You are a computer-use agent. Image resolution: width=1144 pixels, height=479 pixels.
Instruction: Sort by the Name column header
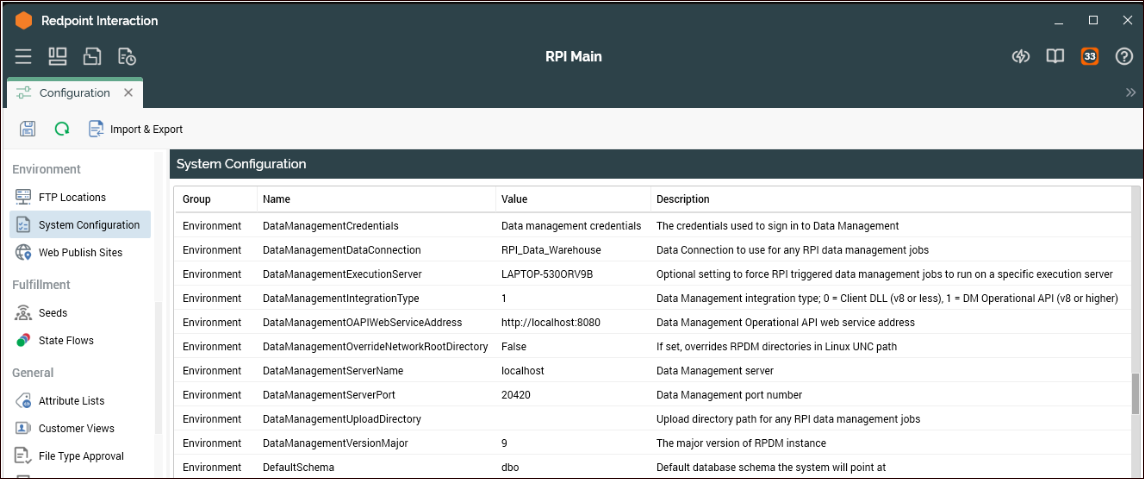point(277,199)
